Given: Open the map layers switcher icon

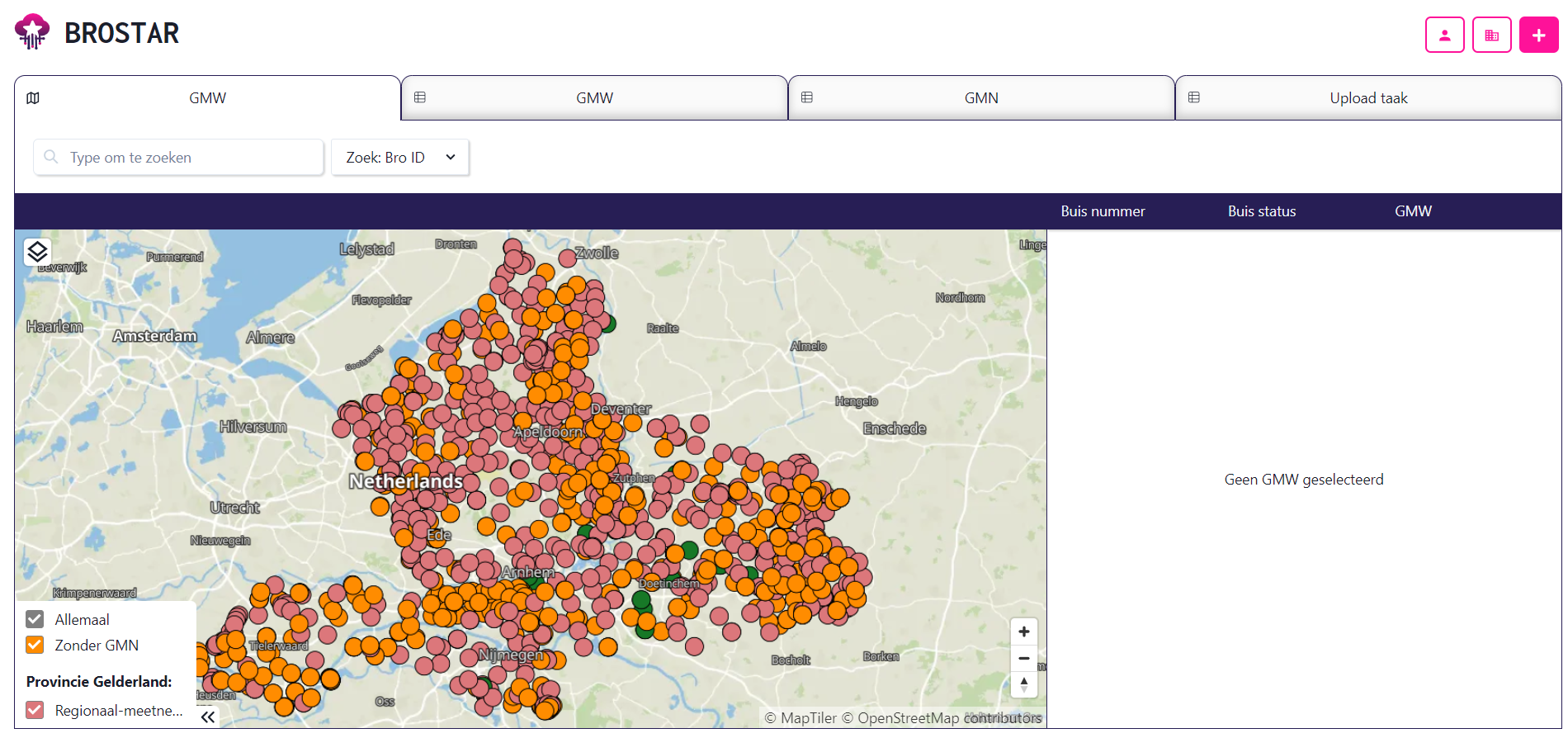Looking at the screenshot, I should 37,252.
